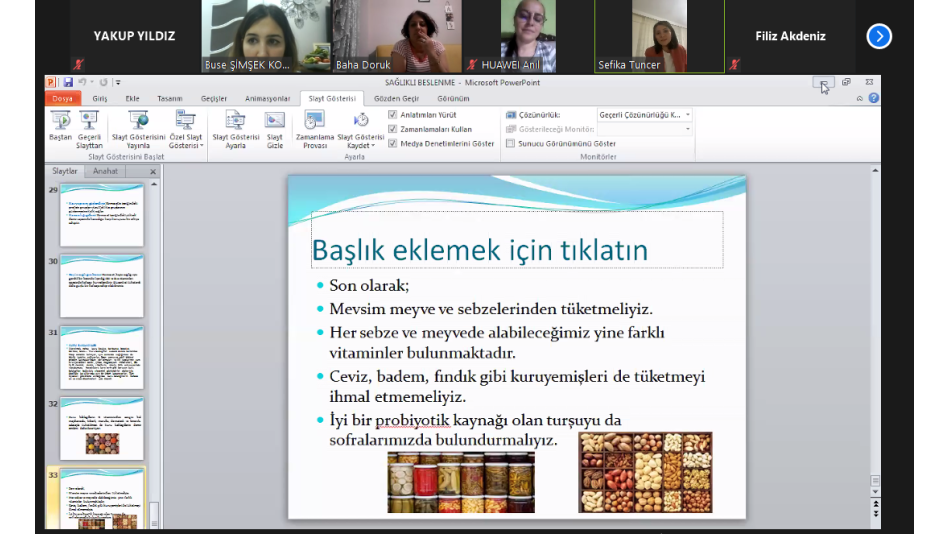950x534 pixels.
Task: Click the Dosya file button
Action: point(62,99)
